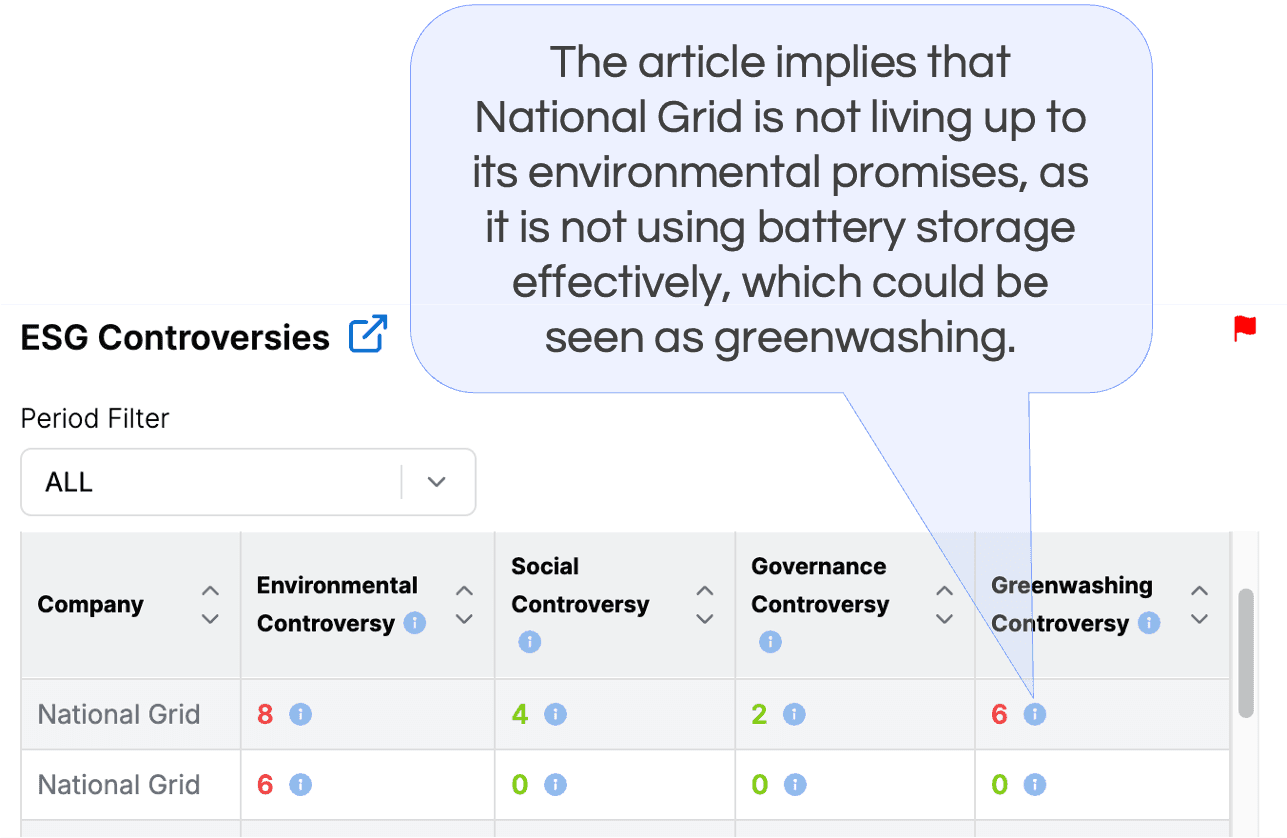This screenshot has width=1287, height=838.
Task: Sort by Social Controversy column arrows
Action: point(705,605)
